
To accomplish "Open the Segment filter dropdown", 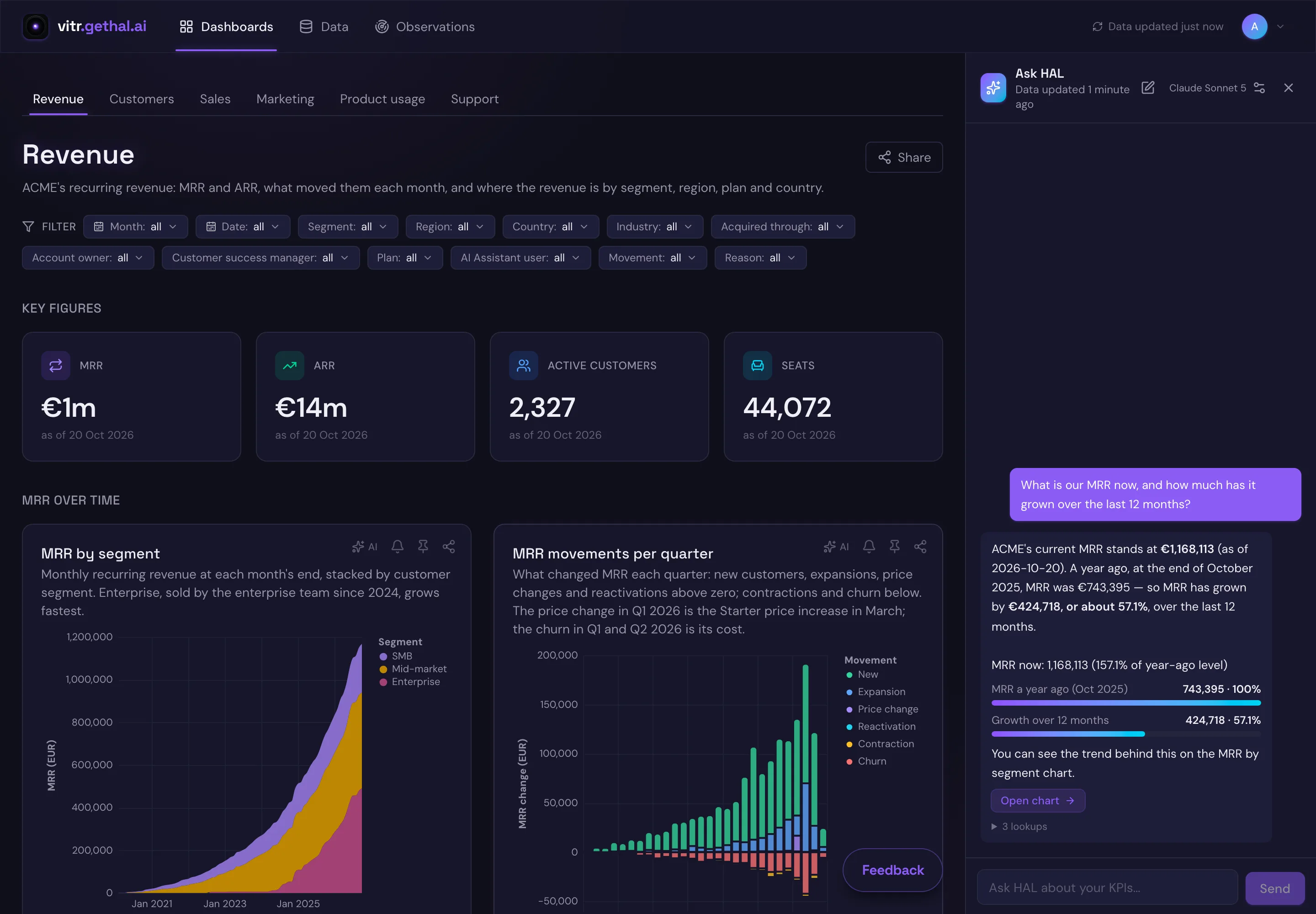I will pos(348,227).
